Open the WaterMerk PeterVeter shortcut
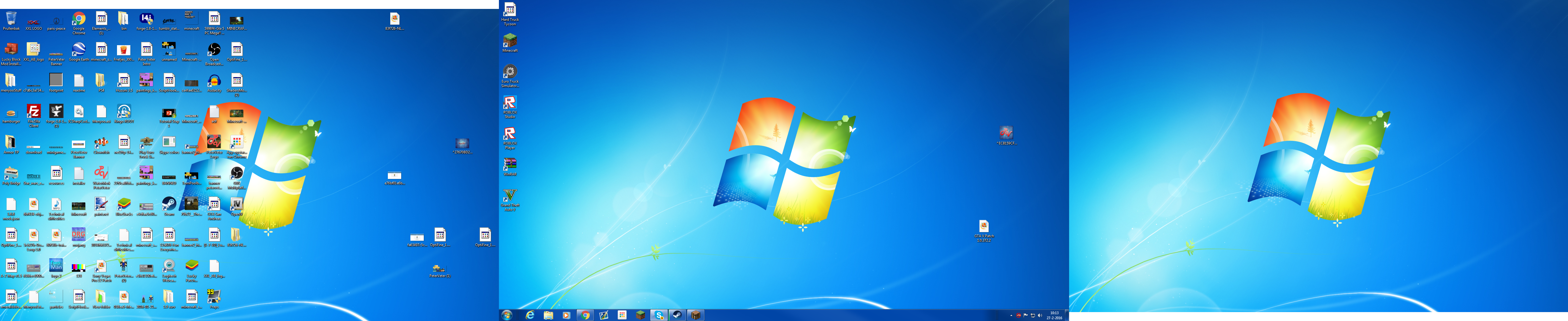This screenshot has height=321, width=1568. pos(101,178)
